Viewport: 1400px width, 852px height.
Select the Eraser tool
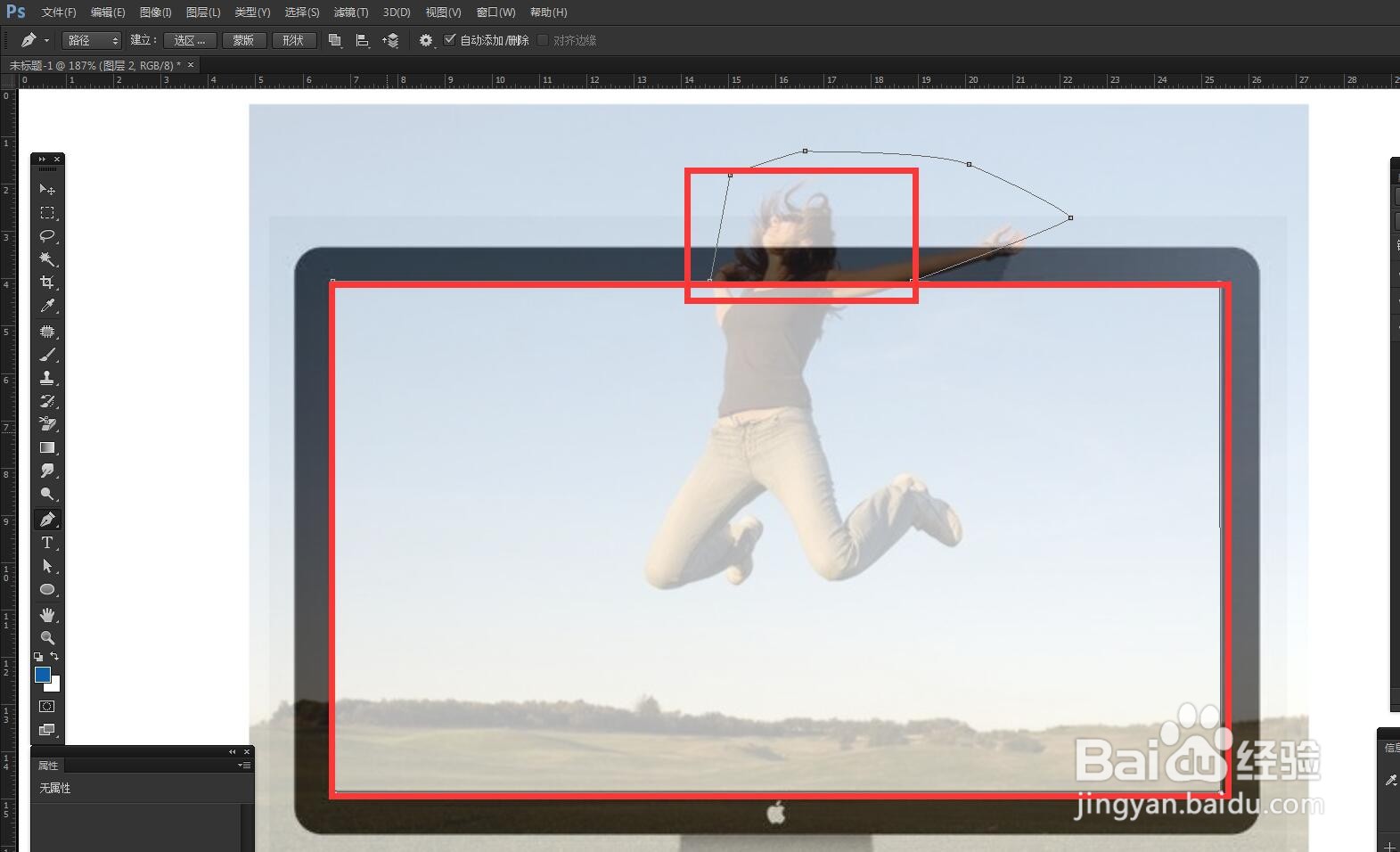coord(47,424)
